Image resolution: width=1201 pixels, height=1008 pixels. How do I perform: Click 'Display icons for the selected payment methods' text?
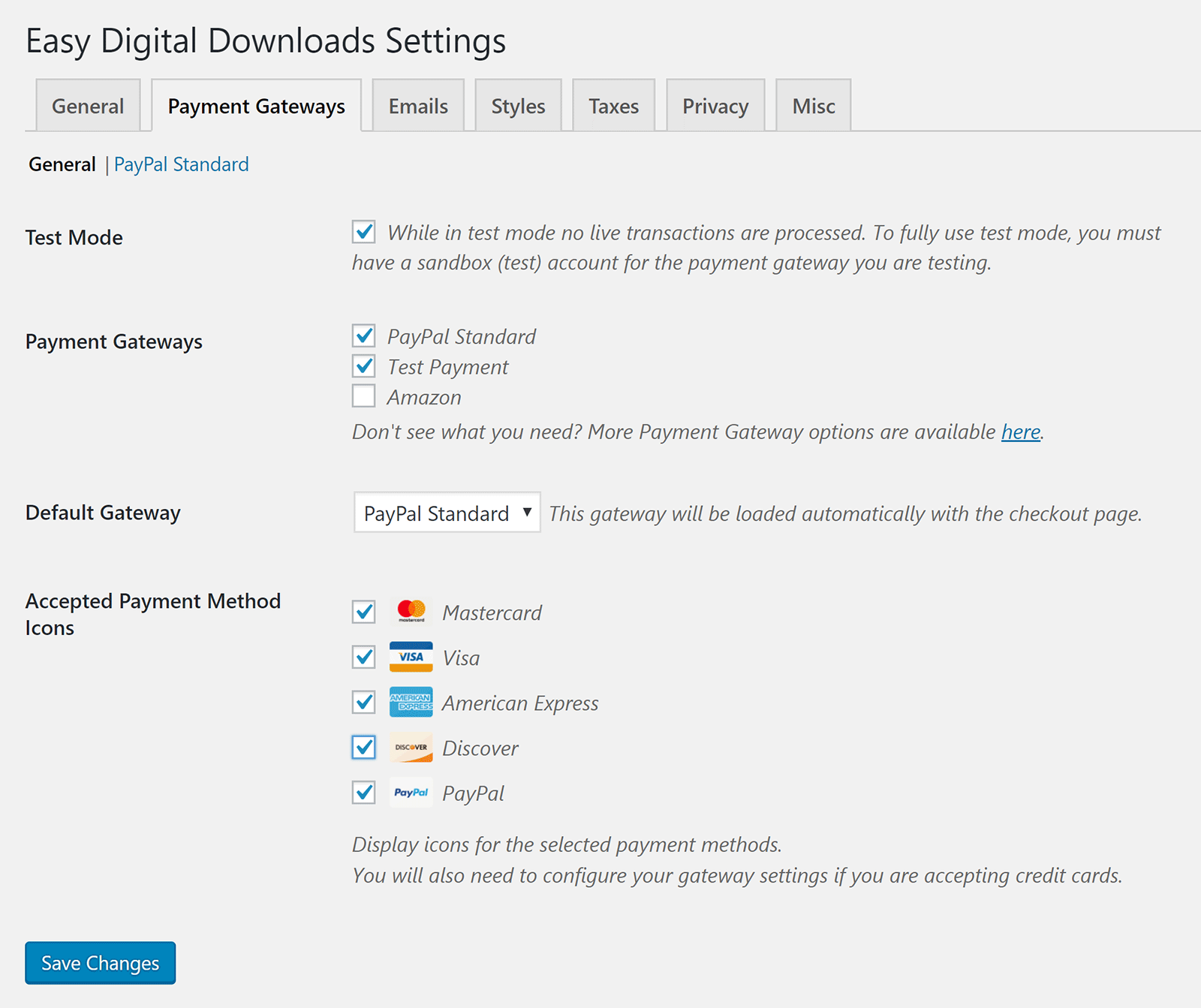[x=567, y=844]
